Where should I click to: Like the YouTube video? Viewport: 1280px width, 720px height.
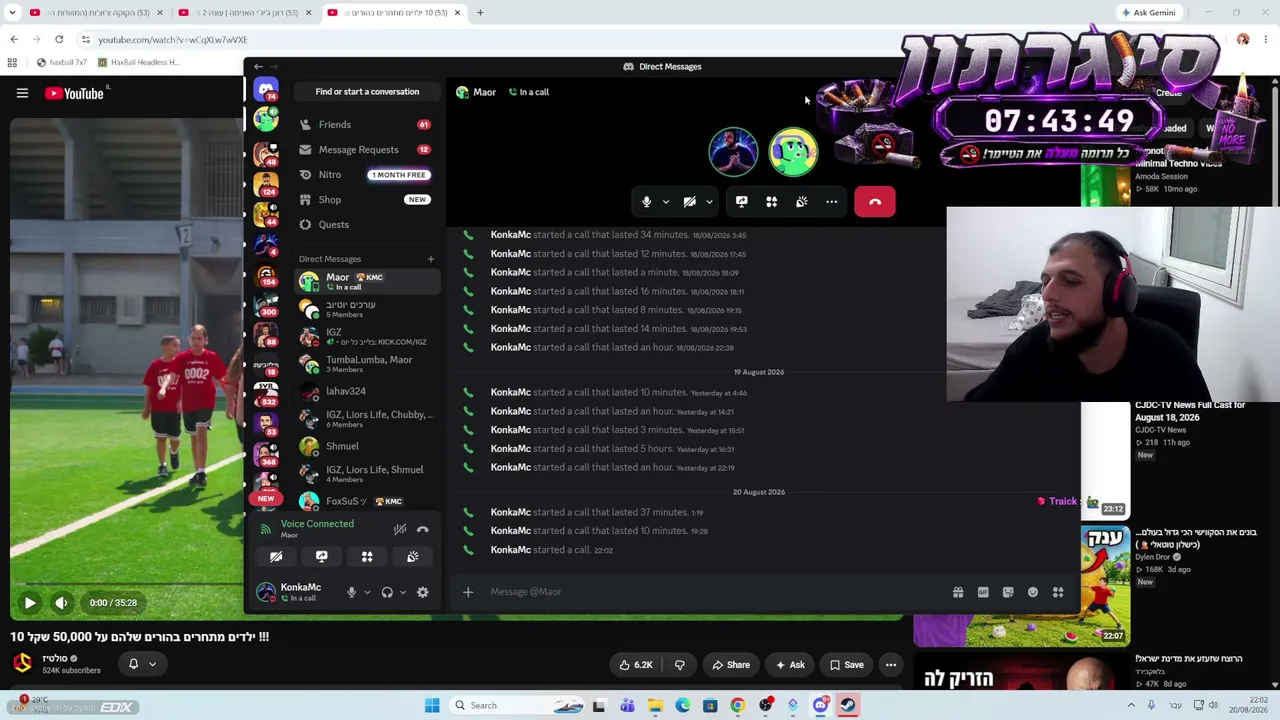point(636,665)
